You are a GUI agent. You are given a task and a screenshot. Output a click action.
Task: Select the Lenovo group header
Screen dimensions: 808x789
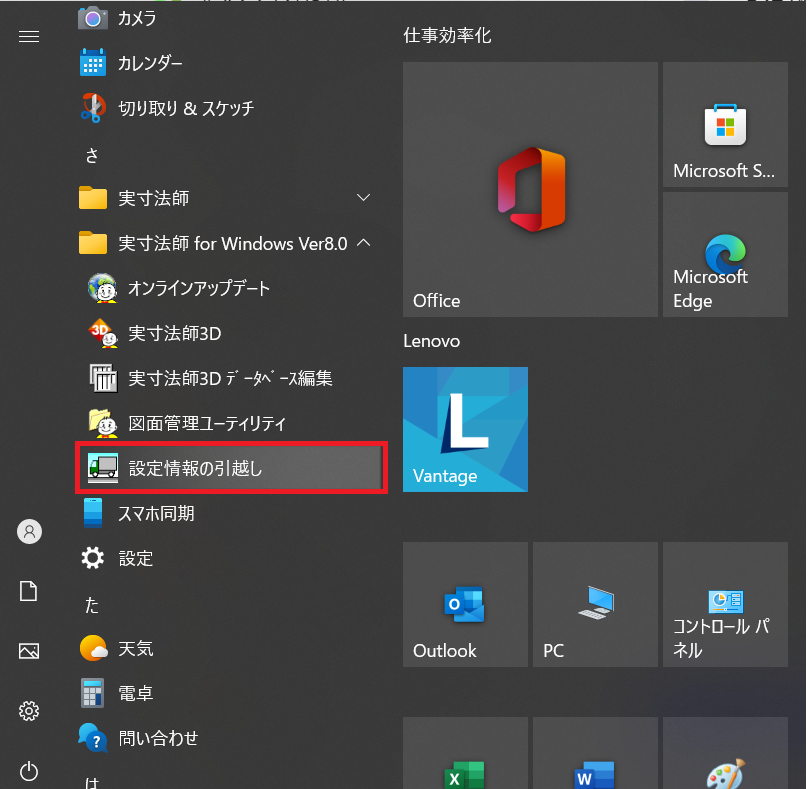pos(431,341)
